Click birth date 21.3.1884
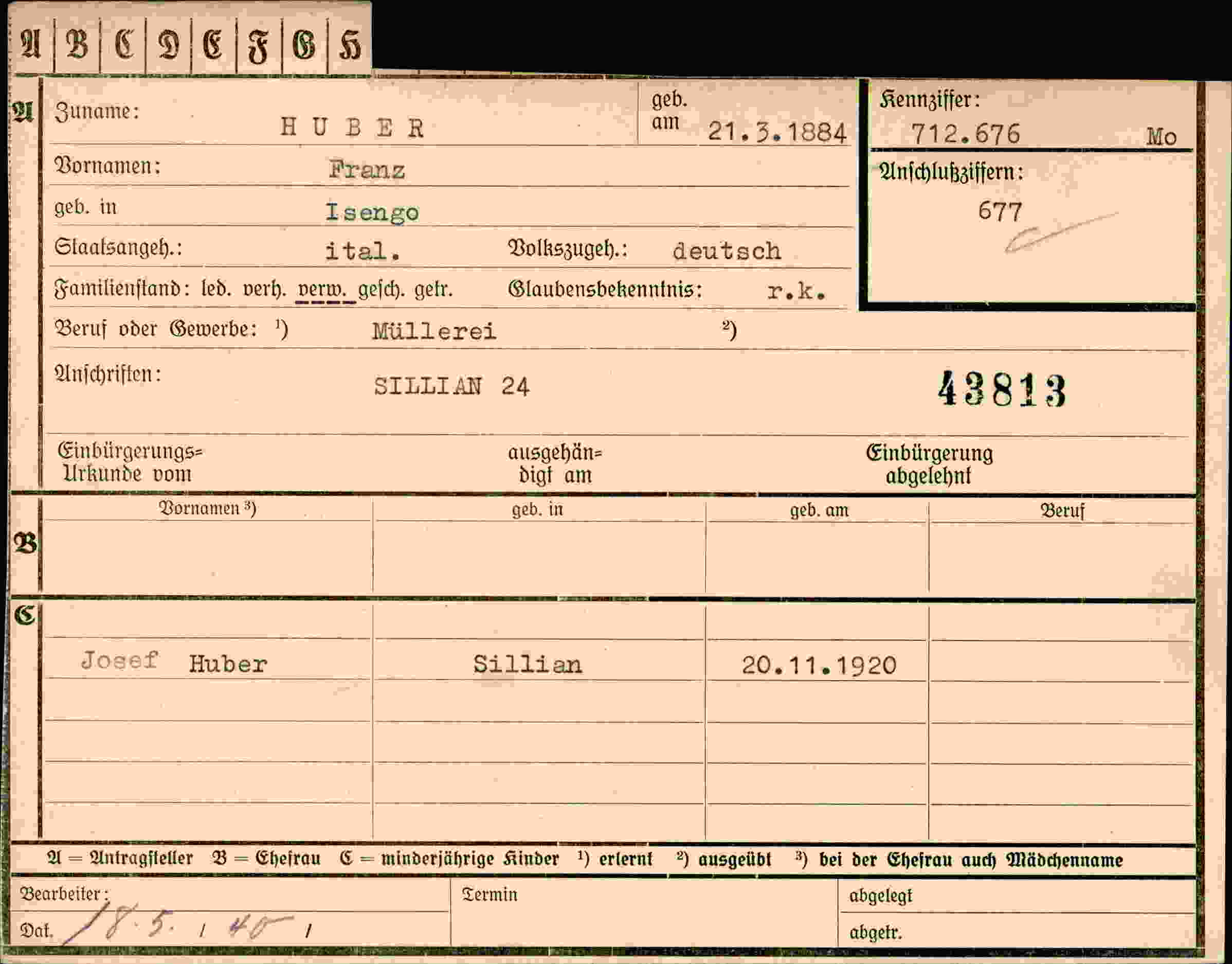Image resolution: width=1232 pixels, height=964 pixels. pyautogui.click(x=777, y=132)
